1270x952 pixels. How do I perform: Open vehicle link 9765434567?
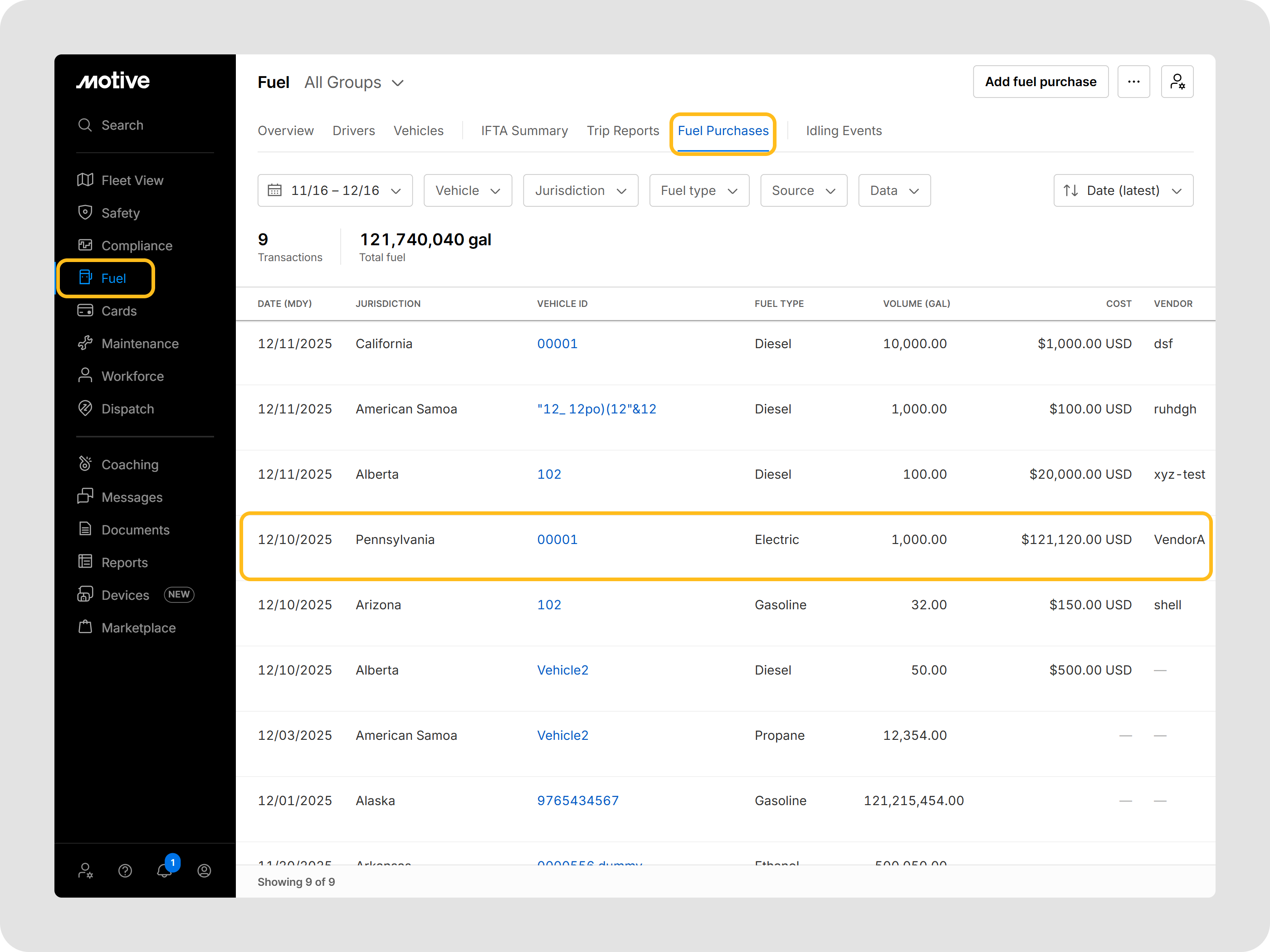(x=577, y=801)
